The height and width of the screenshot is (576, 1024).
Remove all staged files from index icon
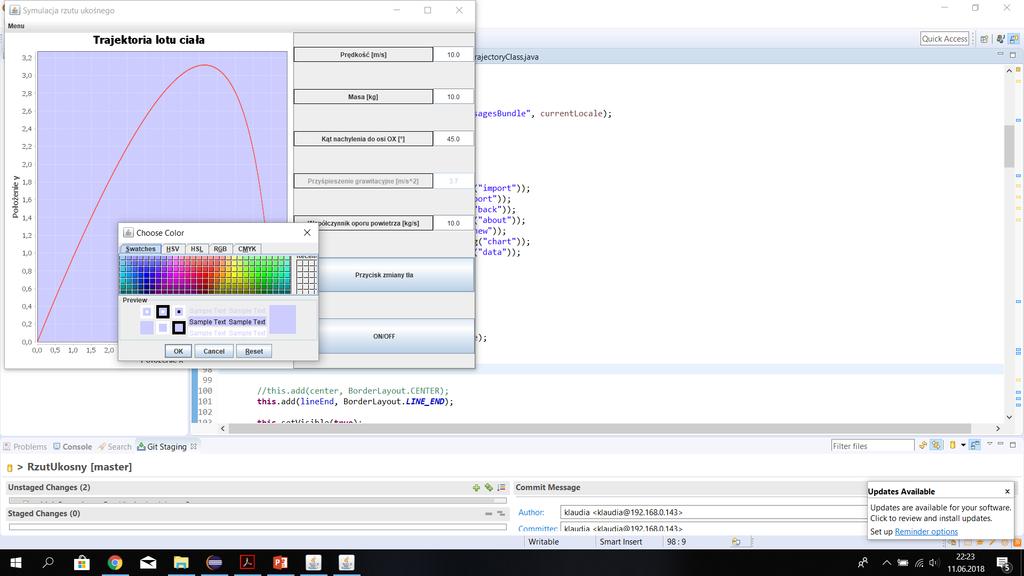click(x=501, y=514)
